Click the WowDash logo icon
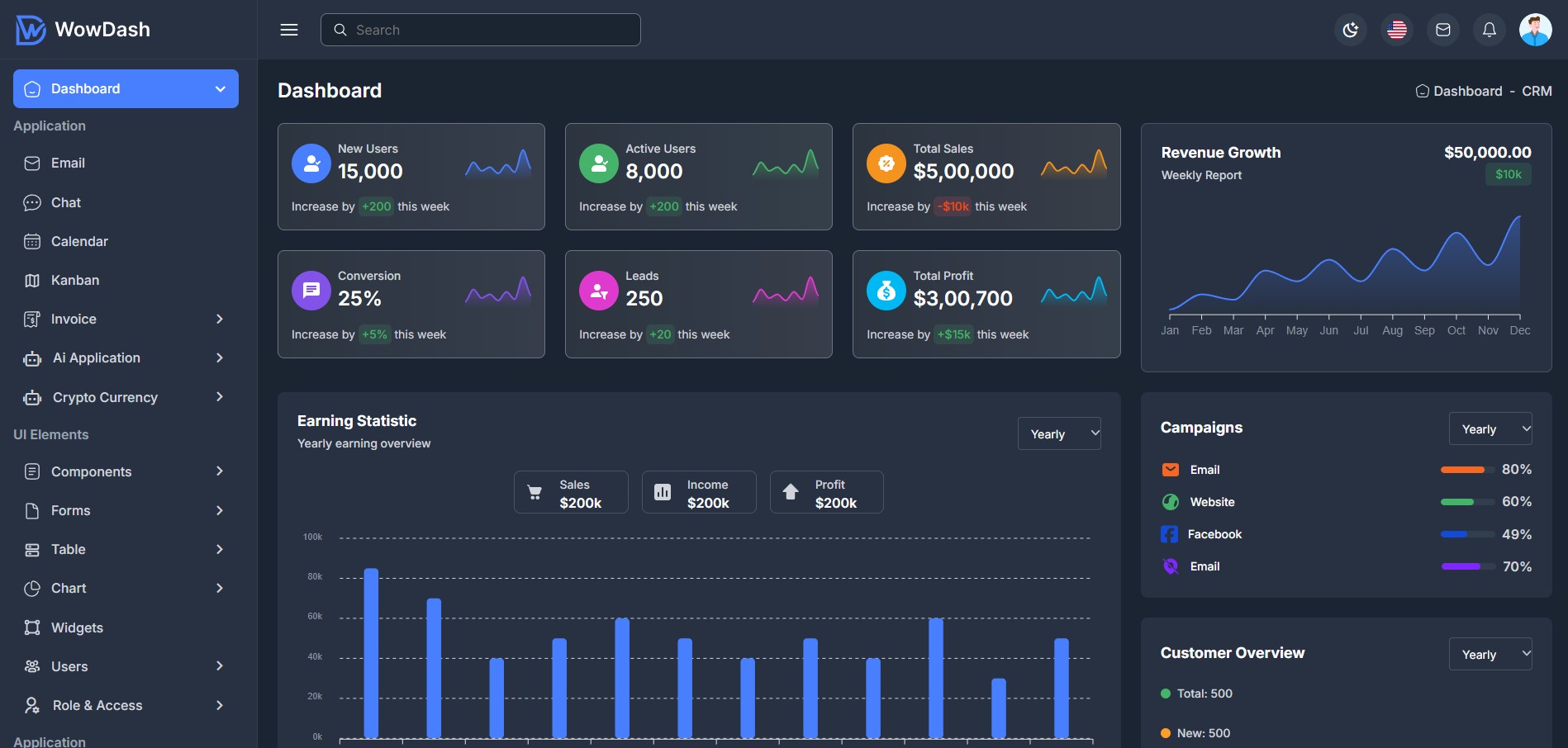 coord(31,30)
